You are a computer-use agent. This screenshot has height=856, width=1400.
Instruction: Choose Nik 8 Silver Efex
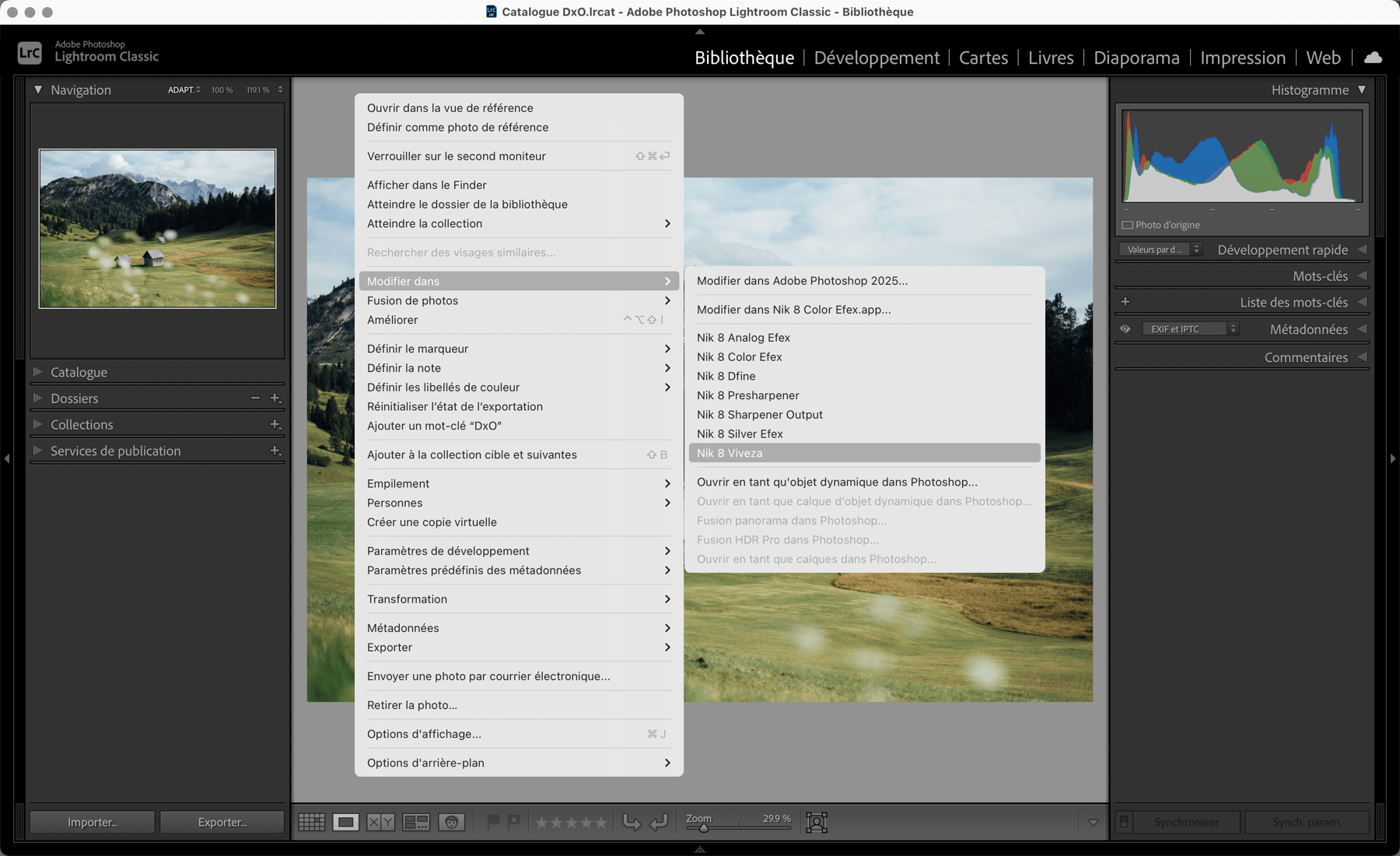[x=864, y=433]
